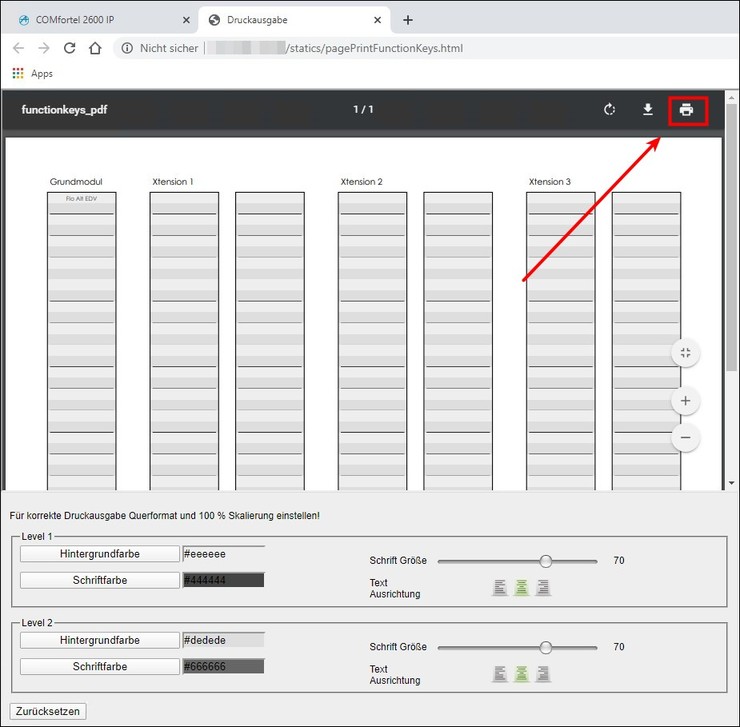Zoom in on the PDF preview
Image resolution: width=740 pixels, height=727 pixels.
(x=685, y=401)
